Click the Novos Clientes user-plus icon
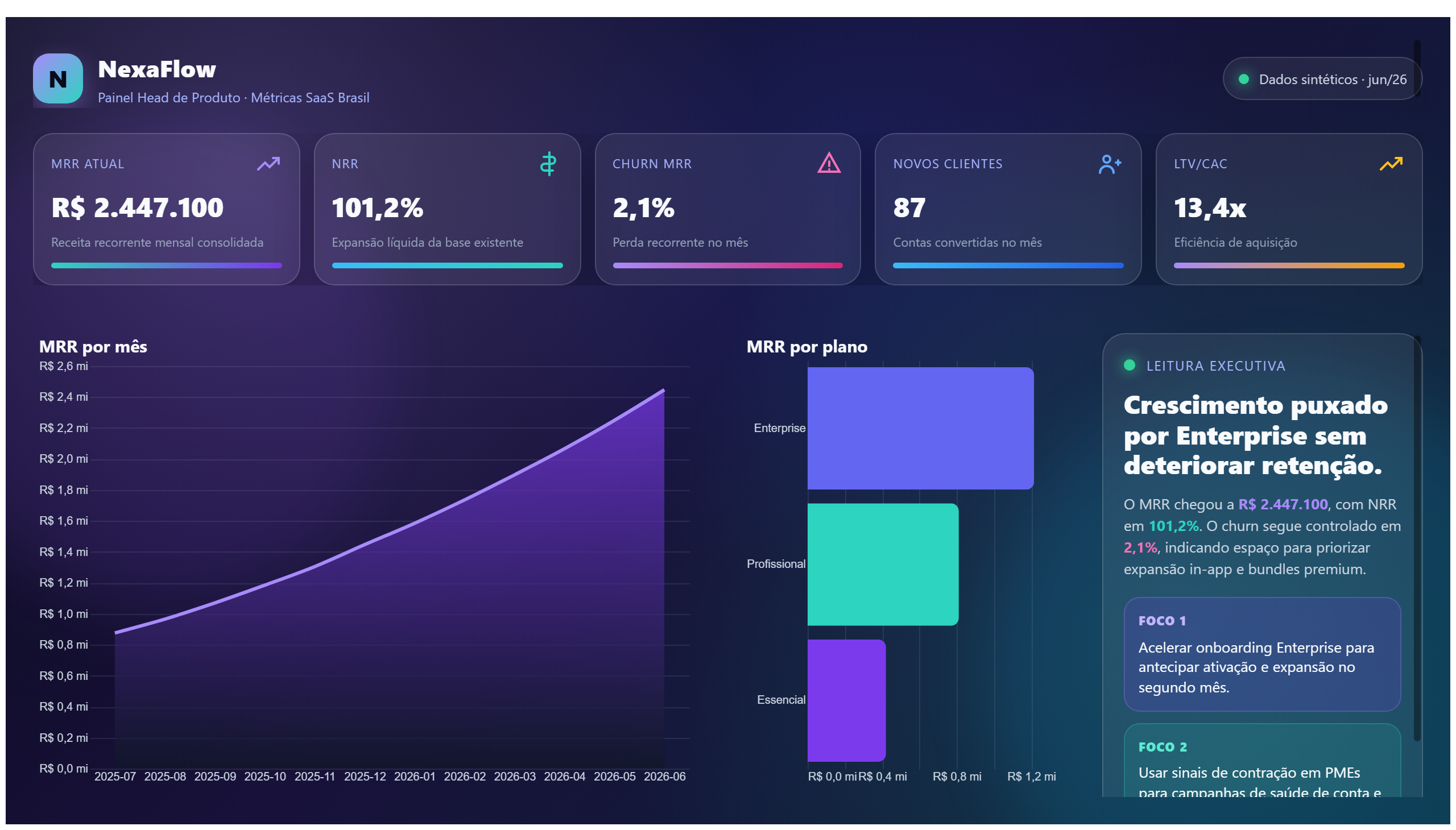 pos(1109,164)
